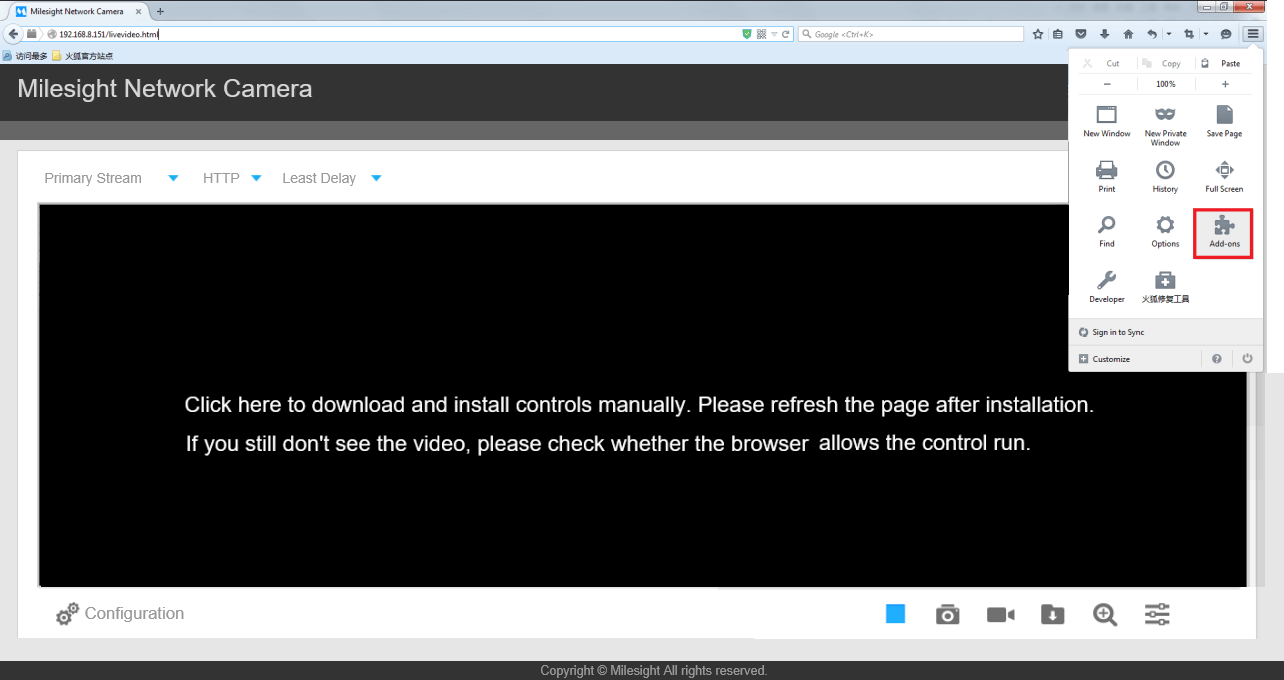This screenshot has height=680, width=1284.
Task: Open Find from the Firefox menu
Action: (1107, 233)
